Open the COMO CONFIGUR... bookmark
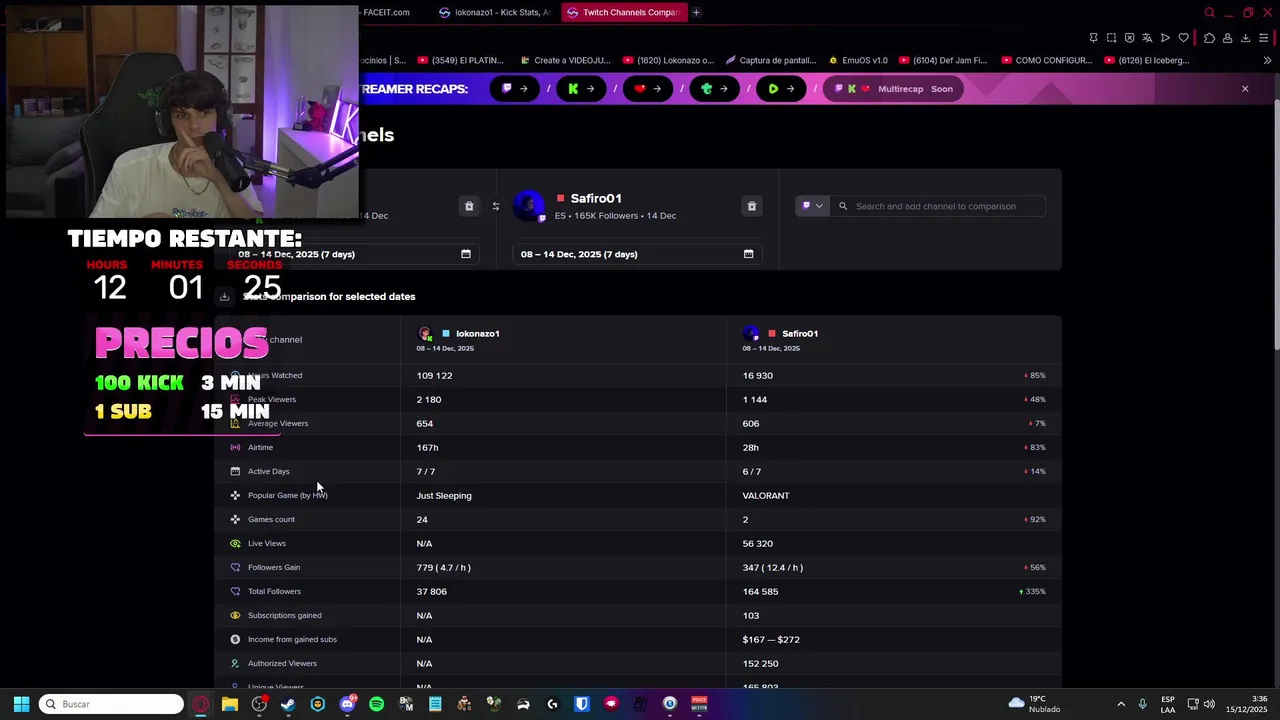The width and height of the screenshot is (1280, 720). (x=1045, y=60)
